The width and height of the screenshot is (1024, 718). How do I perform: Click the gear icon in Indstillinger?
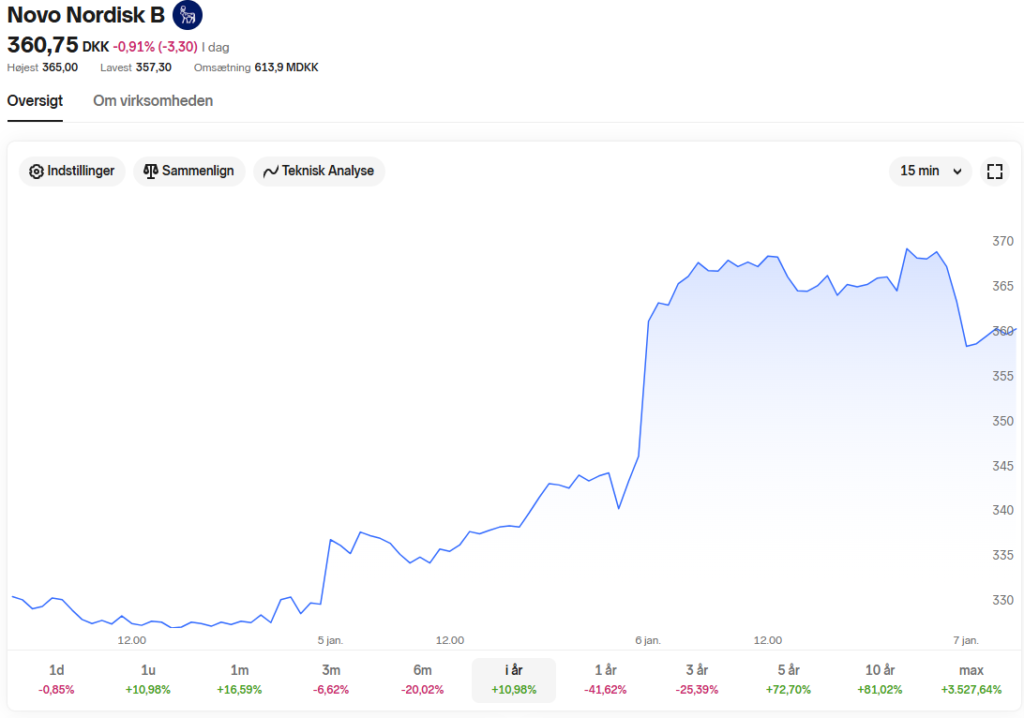(37, 171)
